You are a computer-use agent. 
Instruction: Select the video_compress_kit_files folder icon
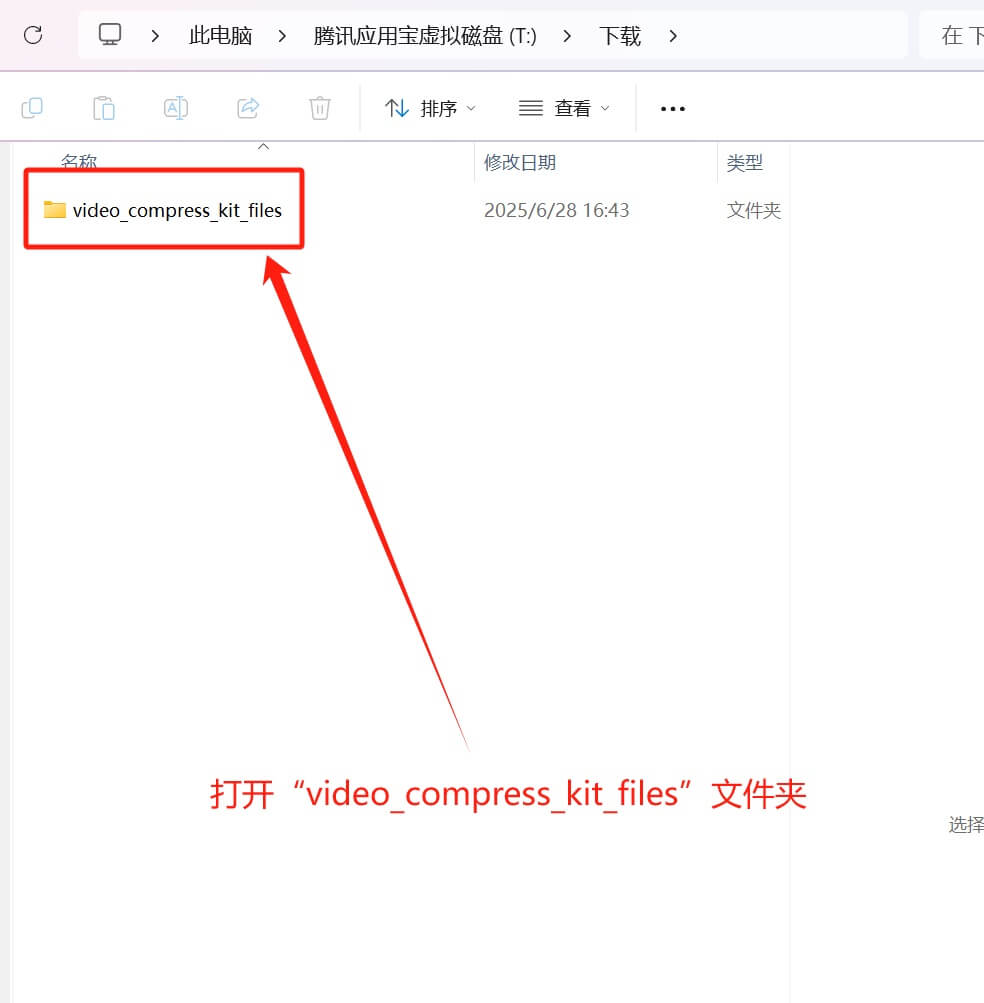54,210
